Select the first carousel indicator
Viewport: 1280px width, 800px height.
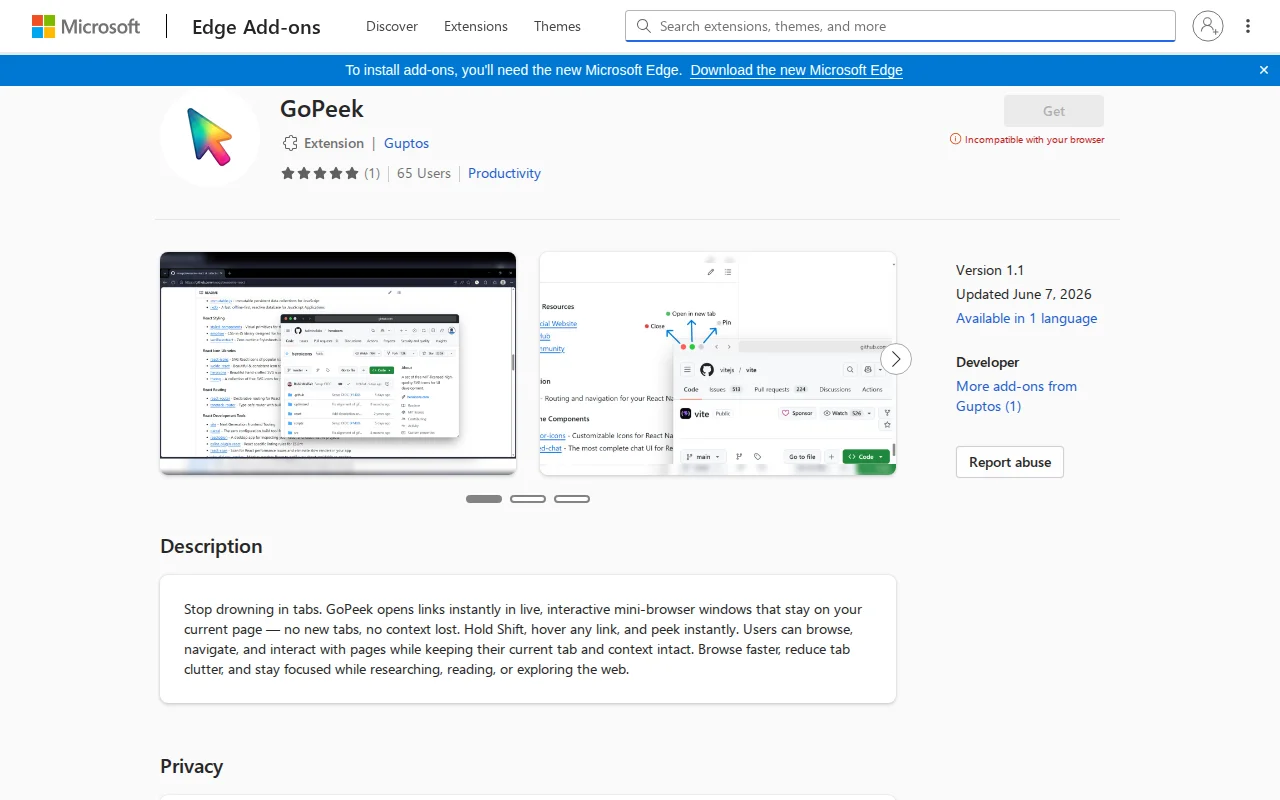[484, 498]
